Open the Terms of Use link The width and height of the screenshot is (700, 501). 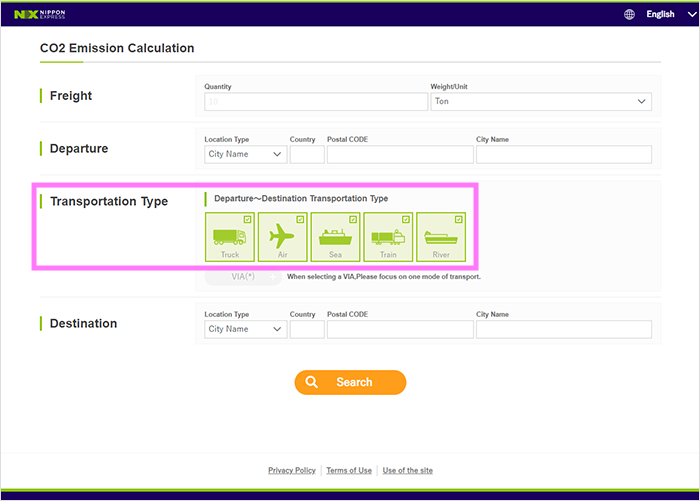(349, 470)
